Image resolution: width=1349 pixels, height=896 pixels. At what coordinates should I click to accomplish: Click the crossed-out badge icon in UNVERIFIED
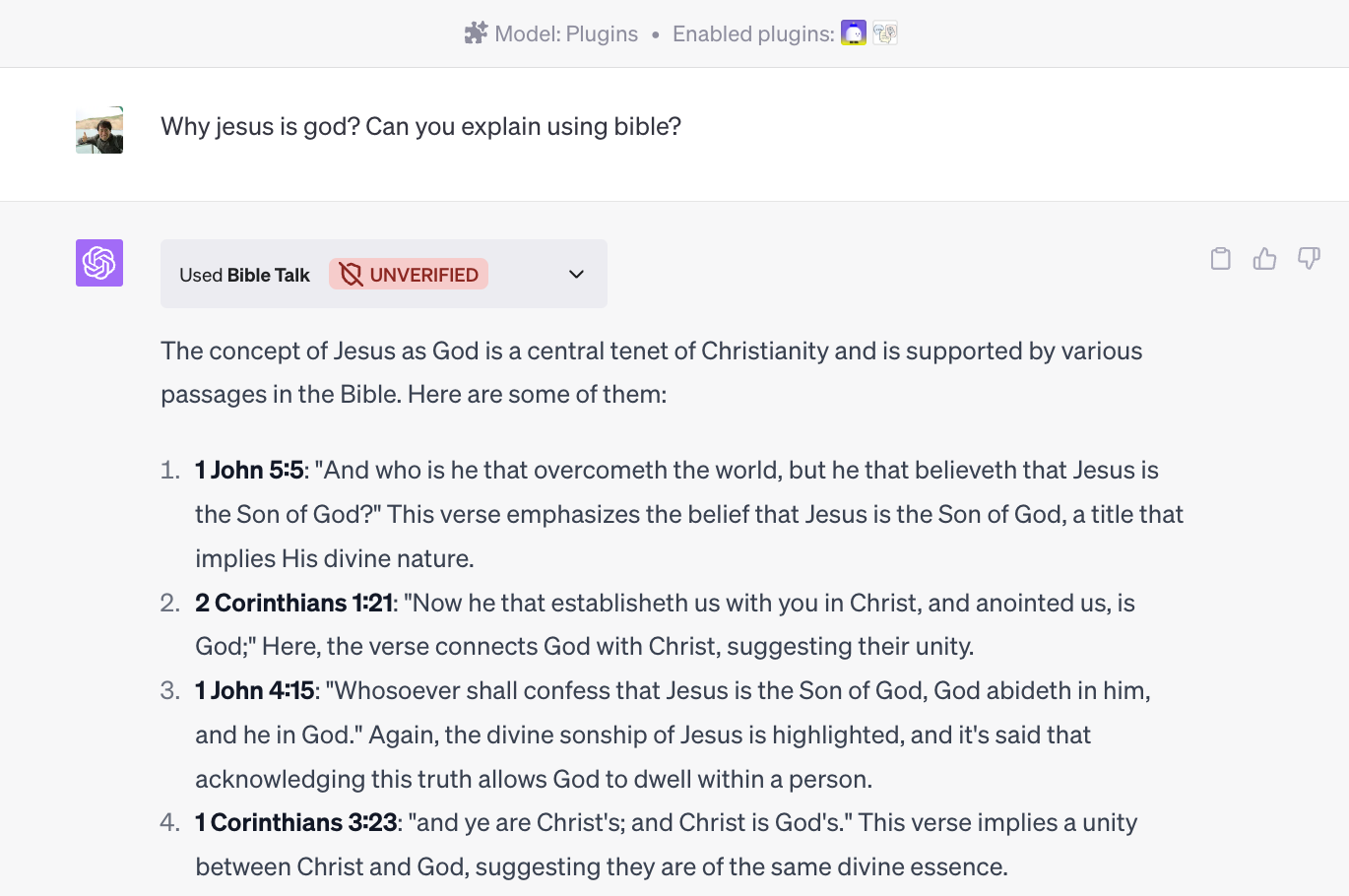pyautogui.click(x=352, y=274)
